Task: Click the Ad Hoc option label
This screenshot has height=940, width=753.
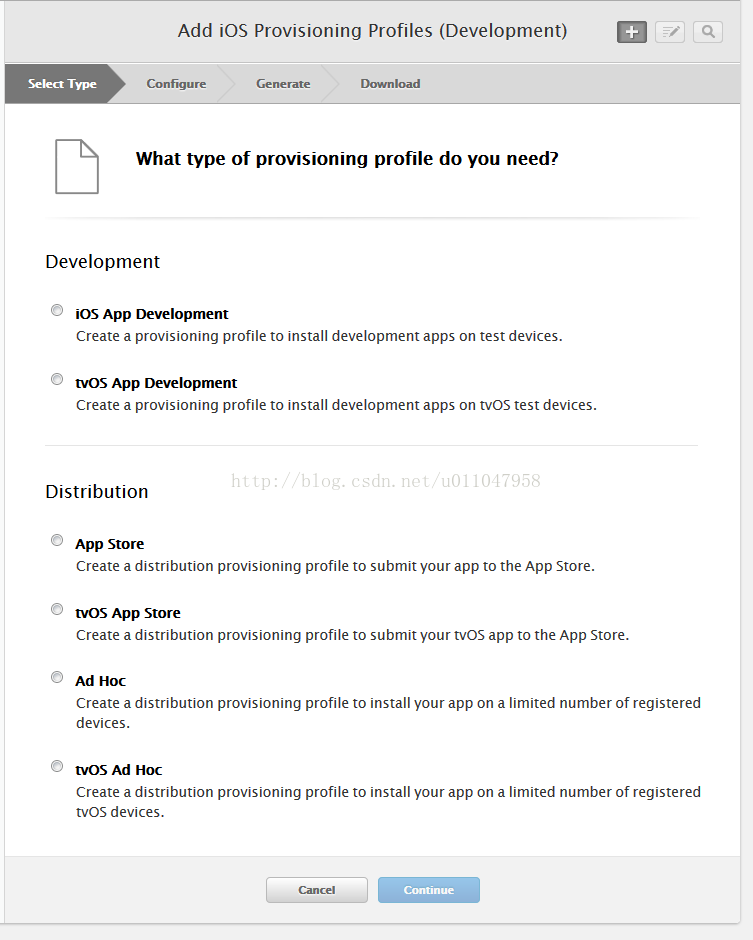Action: tap(101, 681)
